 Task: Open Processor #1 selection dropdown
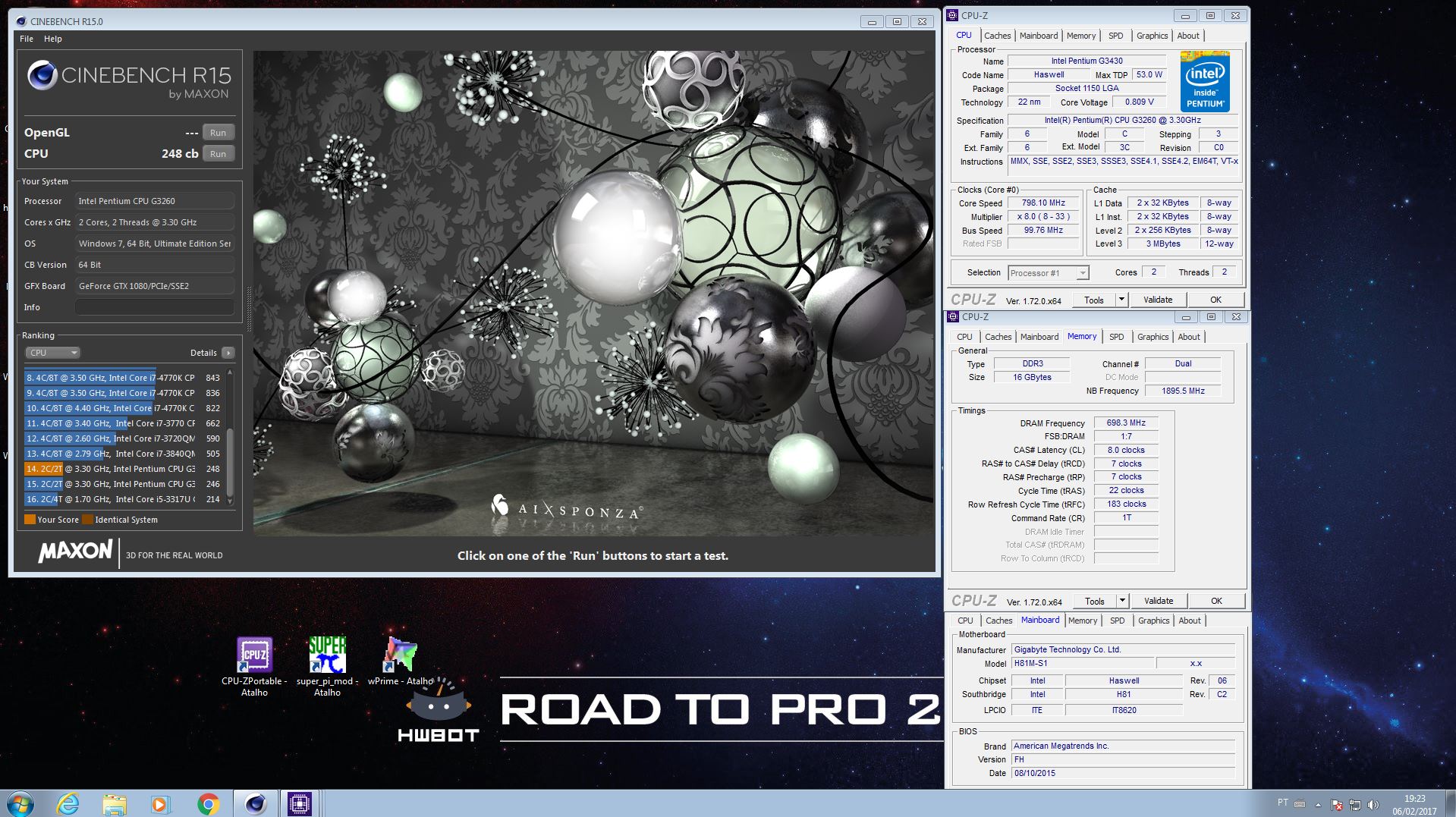1048,273
